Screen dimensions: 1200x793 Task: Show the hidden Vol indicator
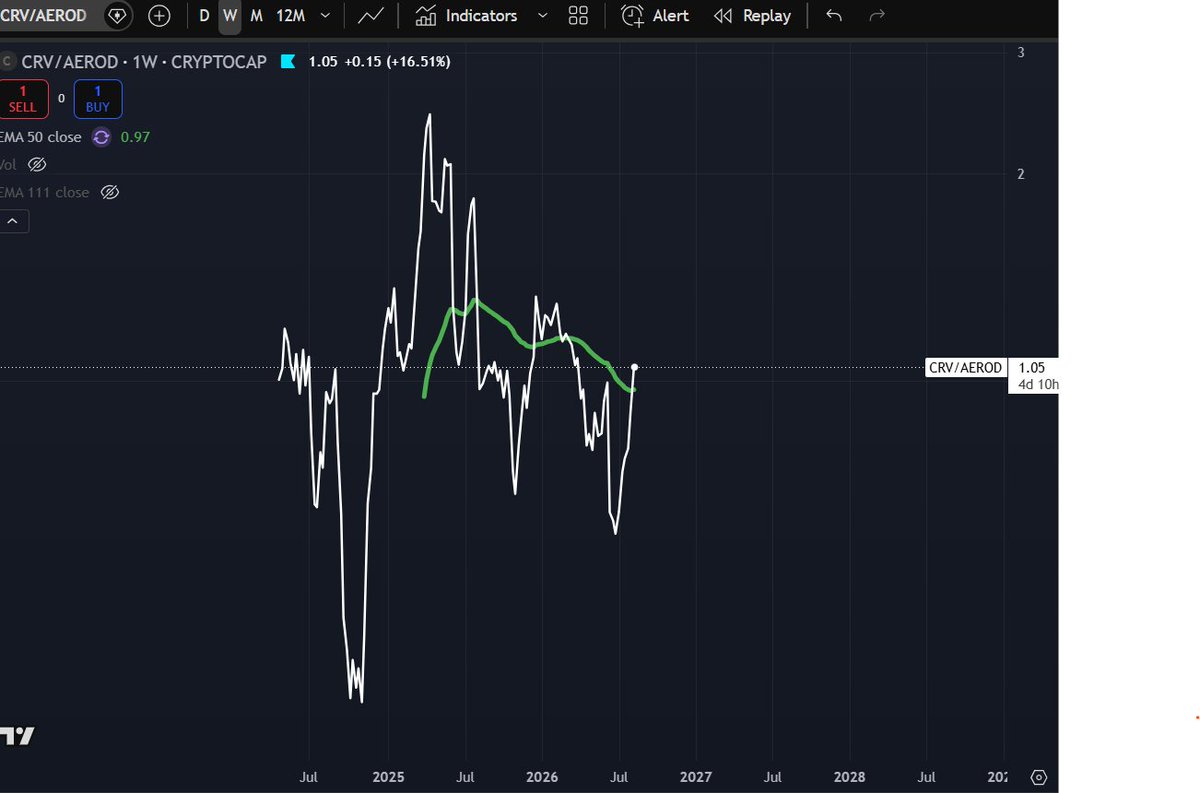(37, 164)
